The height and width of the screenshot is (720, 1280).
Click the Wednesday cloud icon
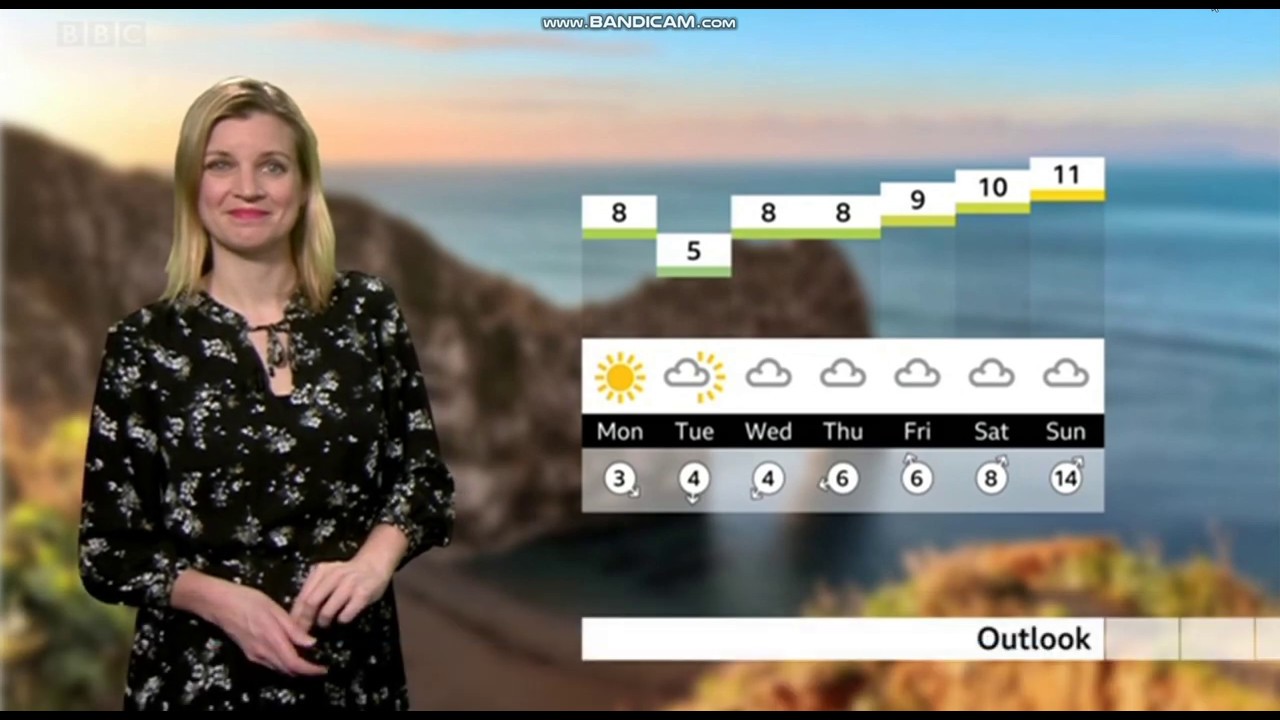click(768, 374)
